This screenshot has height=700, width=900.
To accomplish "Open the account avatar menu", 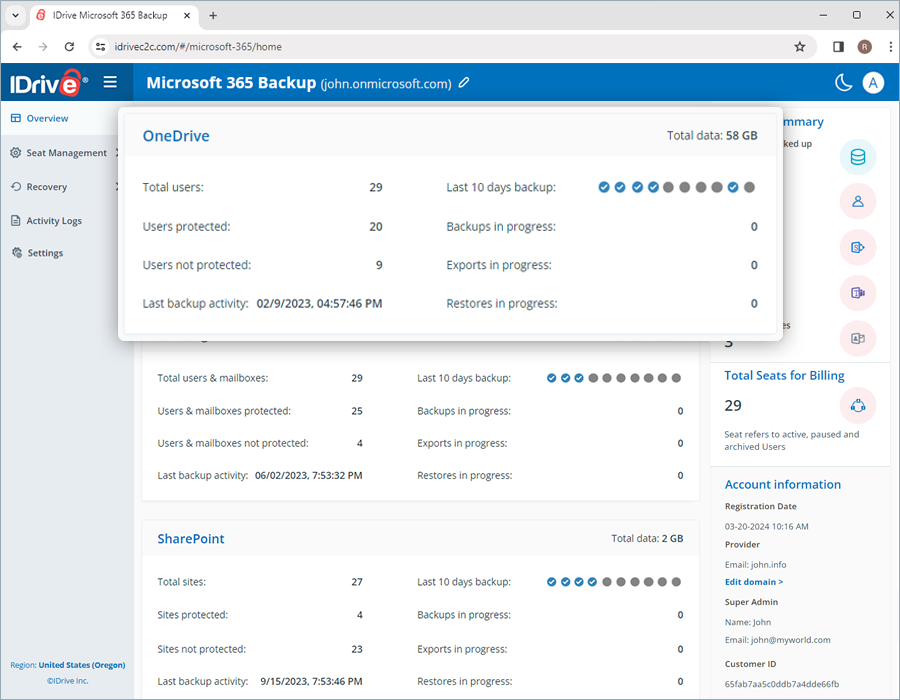I will (x=874, y=83).
